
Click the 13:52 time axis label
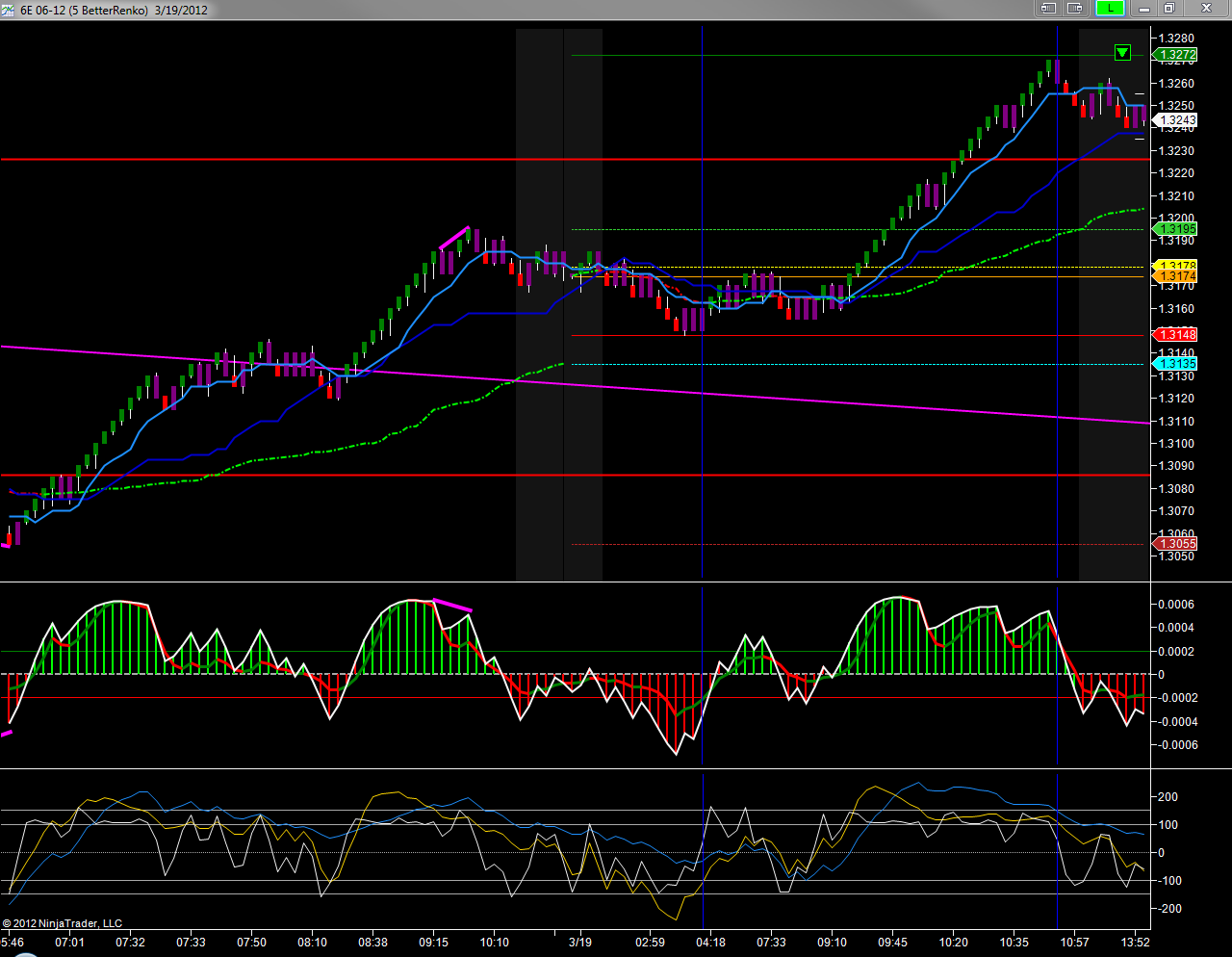1135,943
